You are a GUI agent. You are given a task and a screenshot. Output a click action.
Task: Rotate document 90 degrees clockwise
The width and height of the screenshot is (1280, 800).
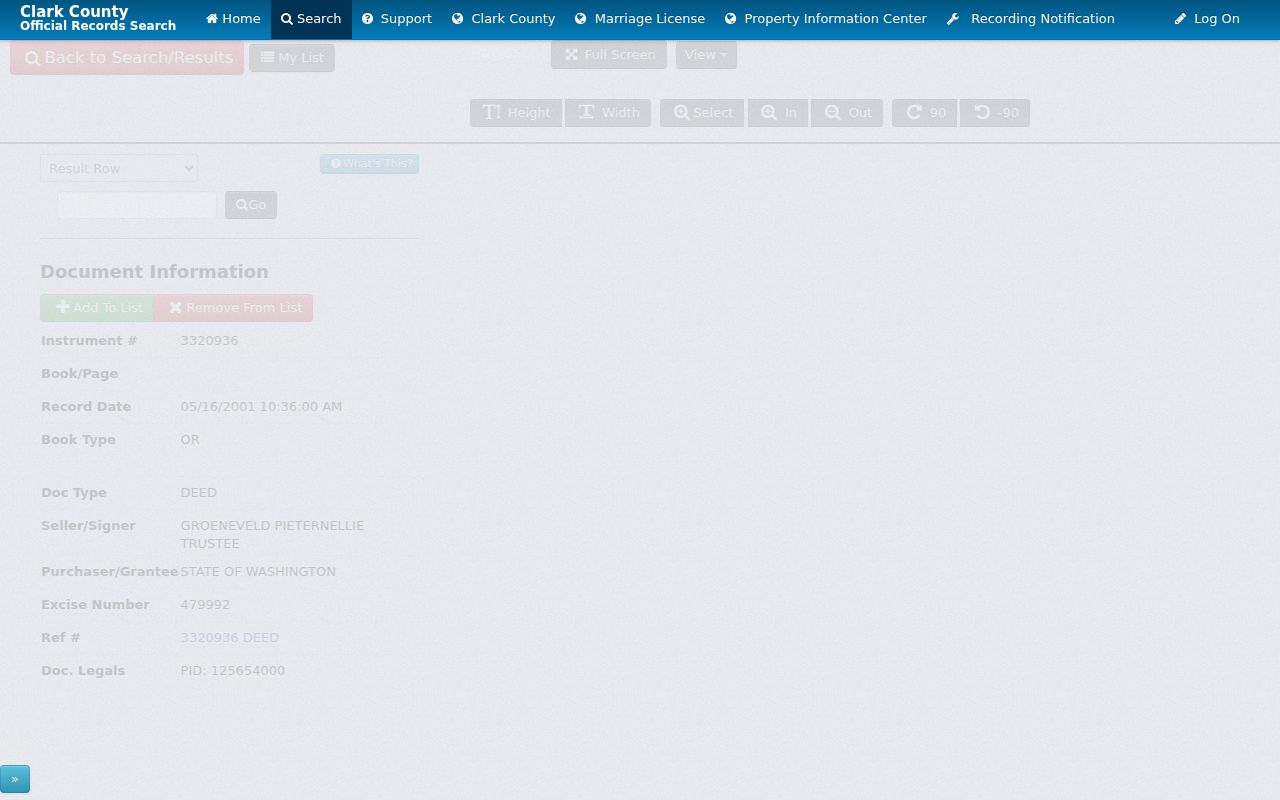click(925, 113)
